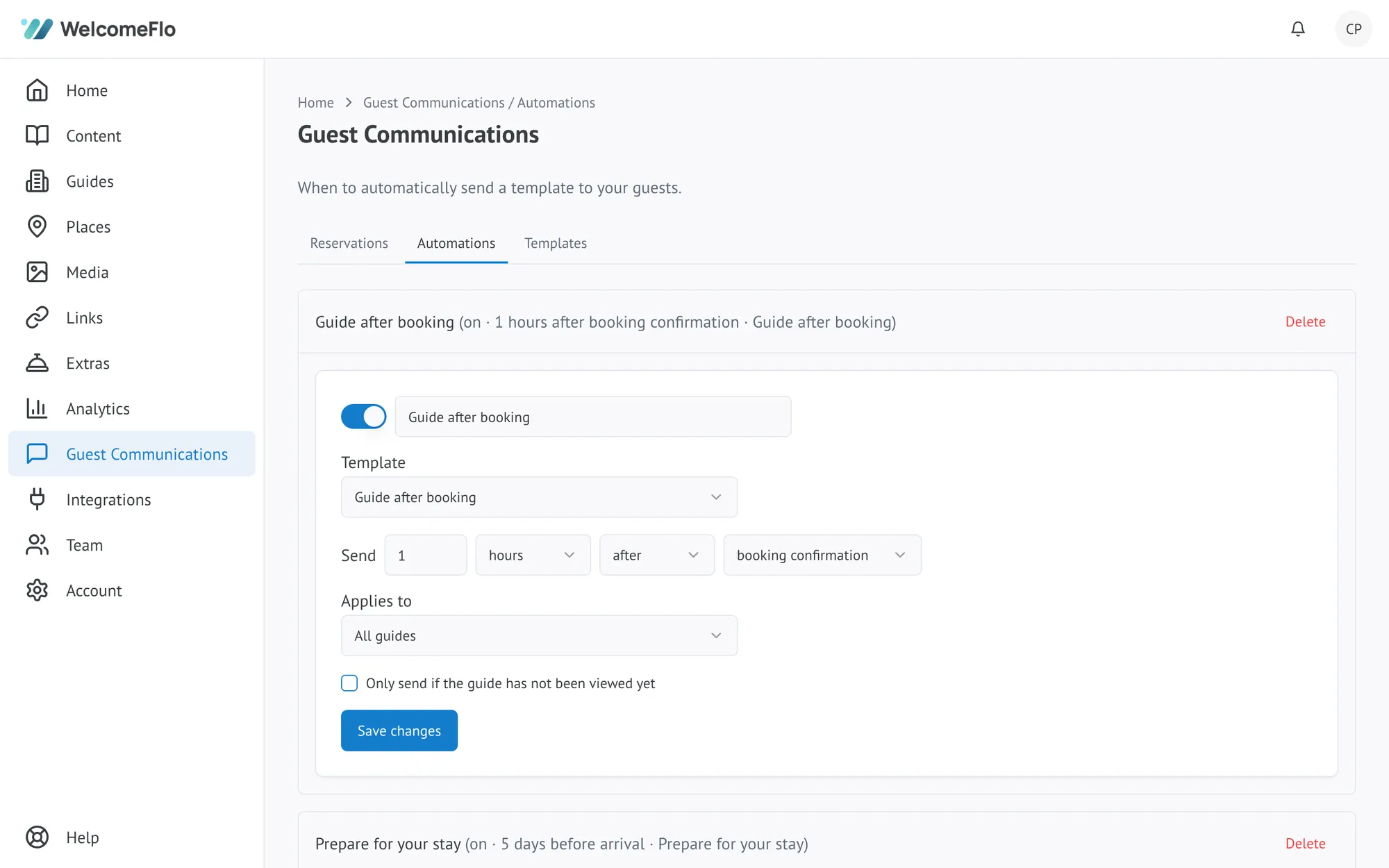Click the Home house icon in sidebar
The height and width of the screenshot is (868, 1389).
coord(37,90)
